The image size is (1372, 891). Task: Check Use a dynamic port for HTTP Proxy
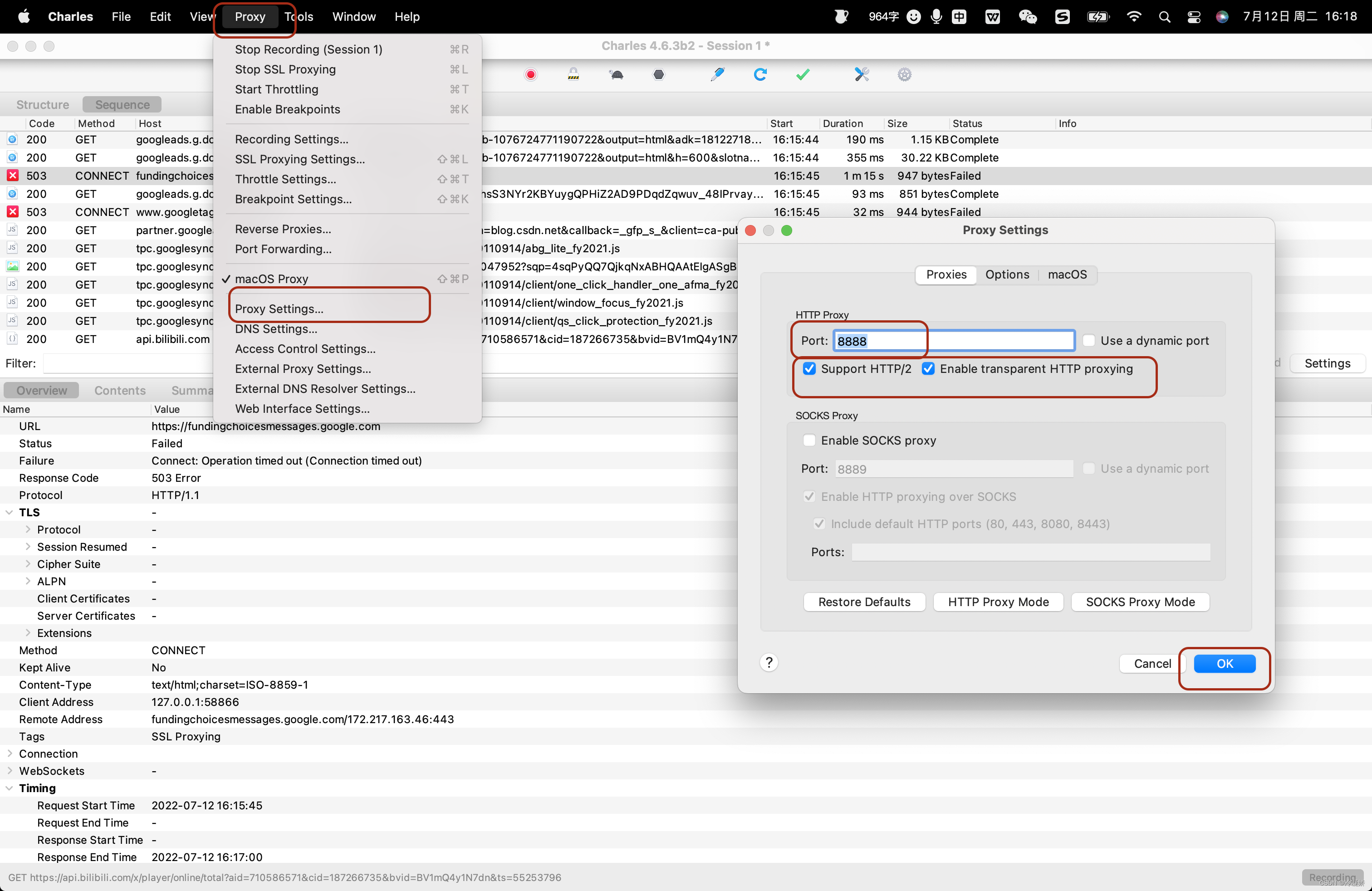pos(1089,341)
